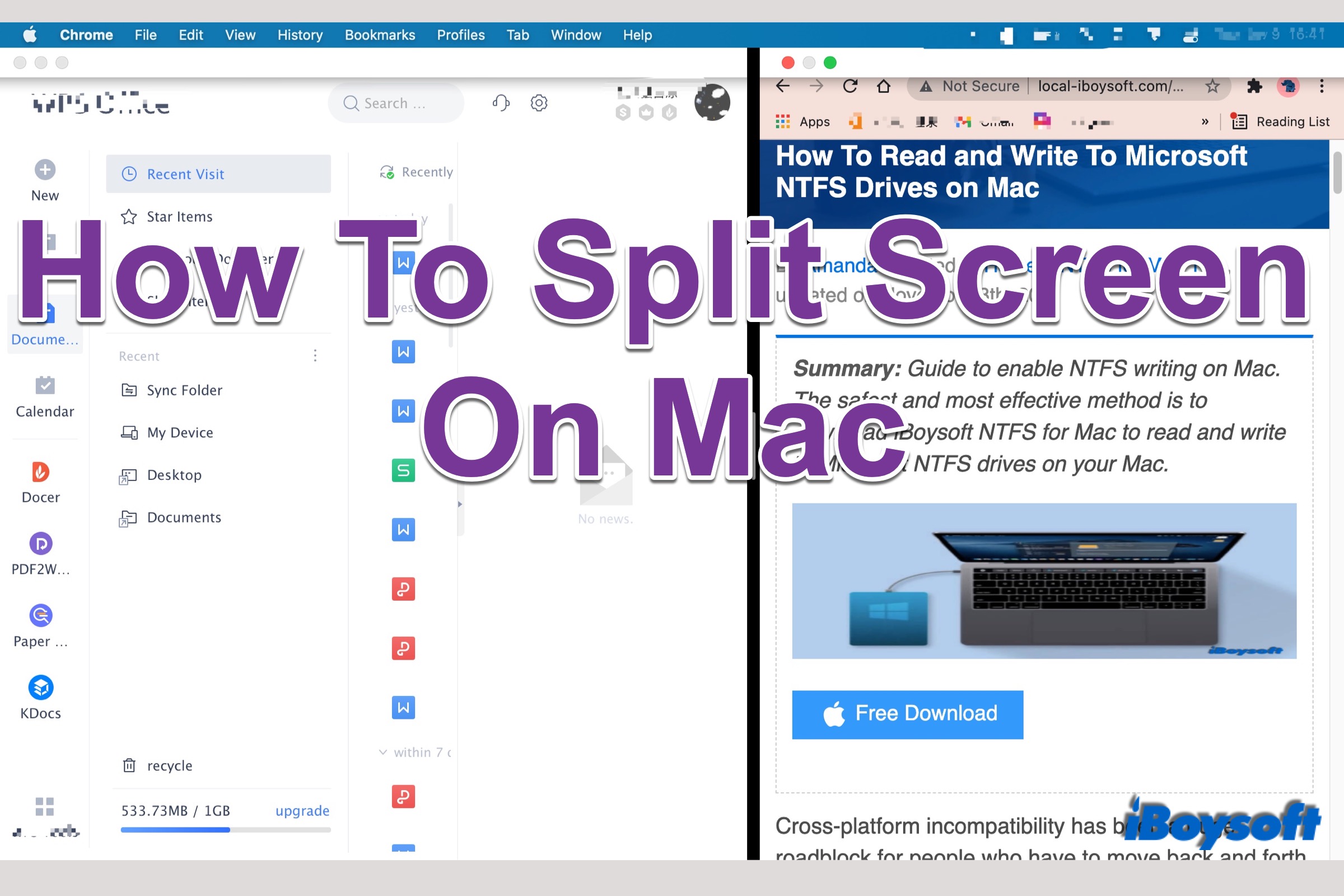Screen dimensions: 1344x896
Task: Click the Sync Folder tree item
Action: click(185, 390)
